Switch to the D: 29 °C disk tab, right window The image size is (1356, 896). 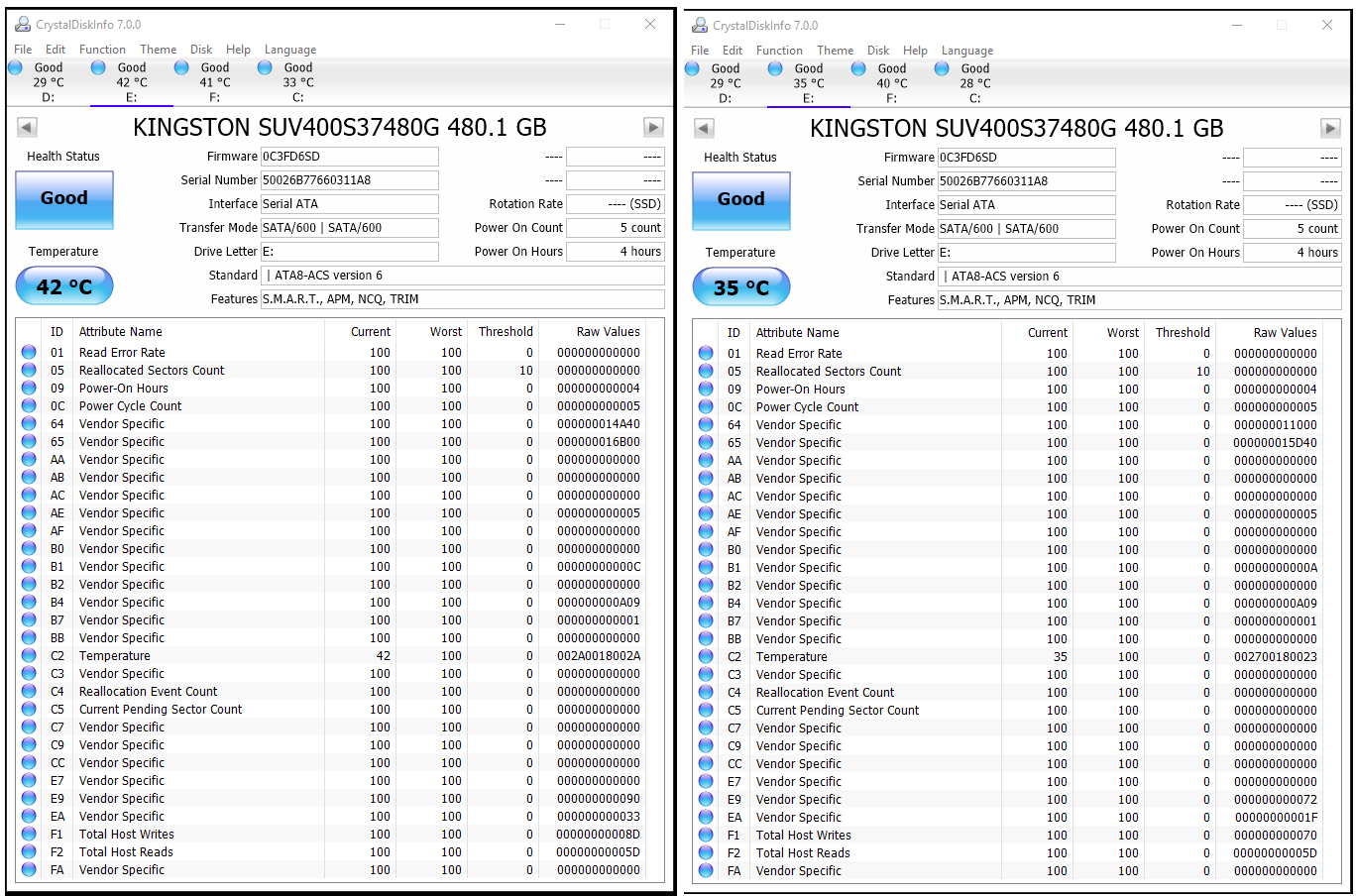click(x=725, y=83)
